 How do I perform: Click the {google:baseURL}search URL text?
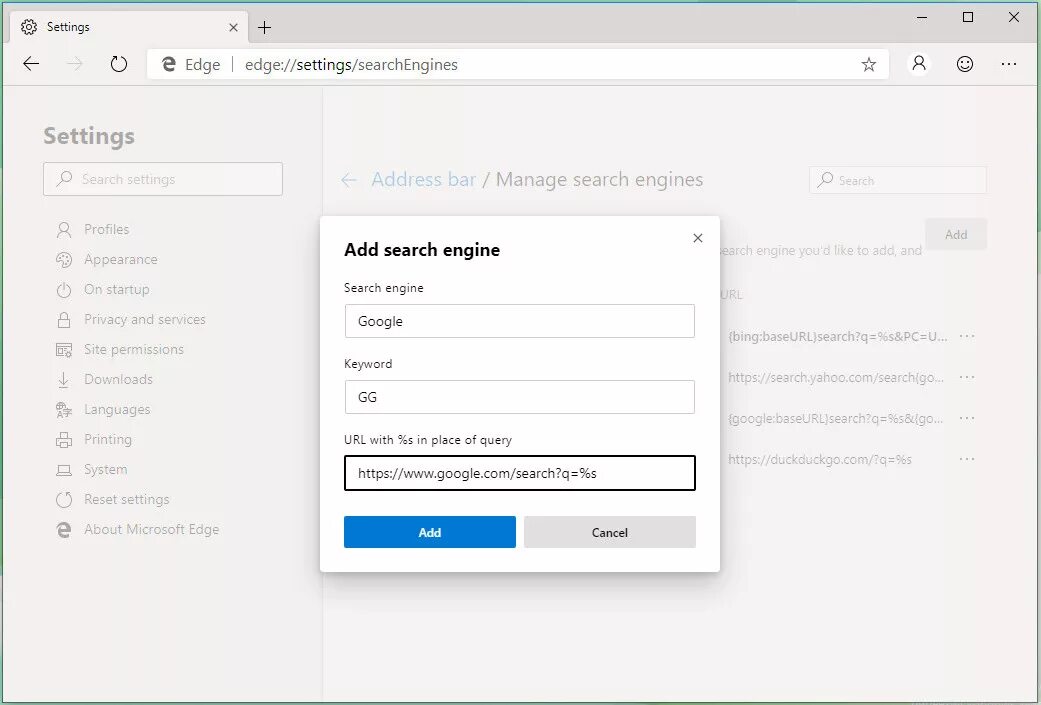(835, 419)
